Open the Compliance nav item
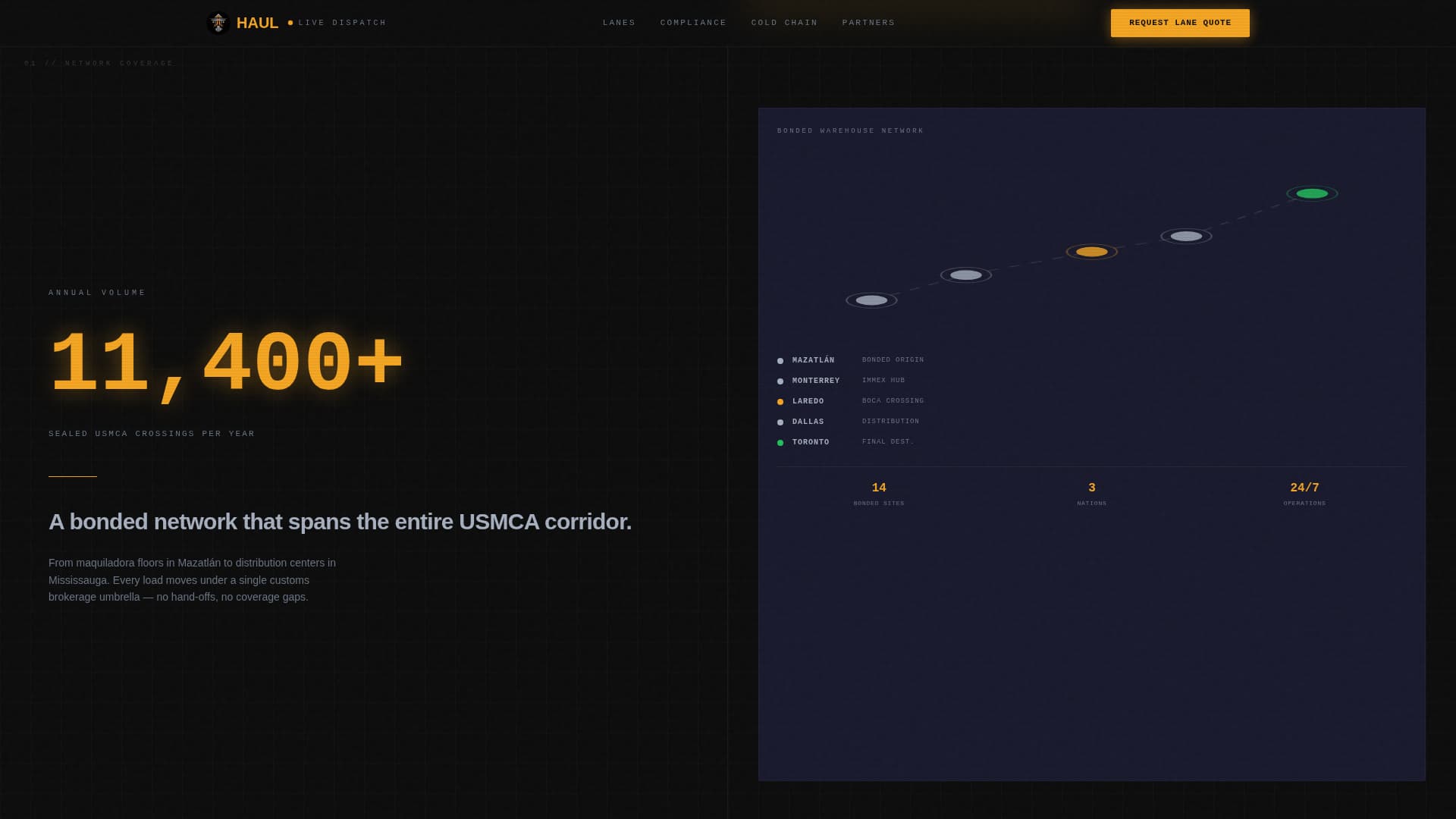Screen dimensions: 1456x819 [693, 23]
